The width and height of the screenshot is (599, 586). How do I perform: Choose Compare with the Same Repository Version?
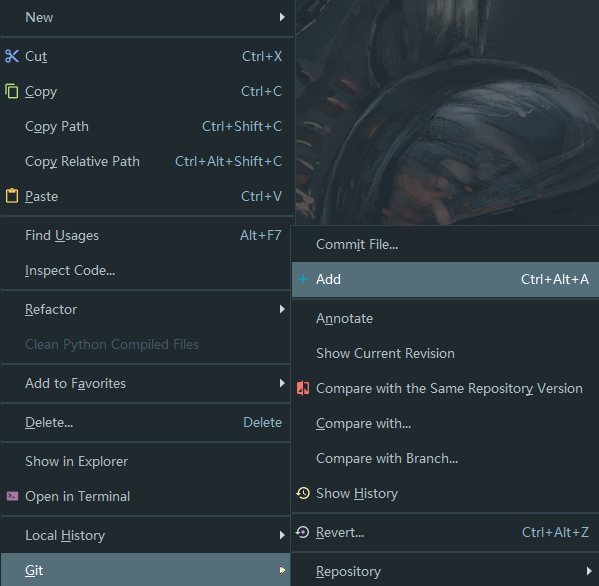[x=445, y=388]
